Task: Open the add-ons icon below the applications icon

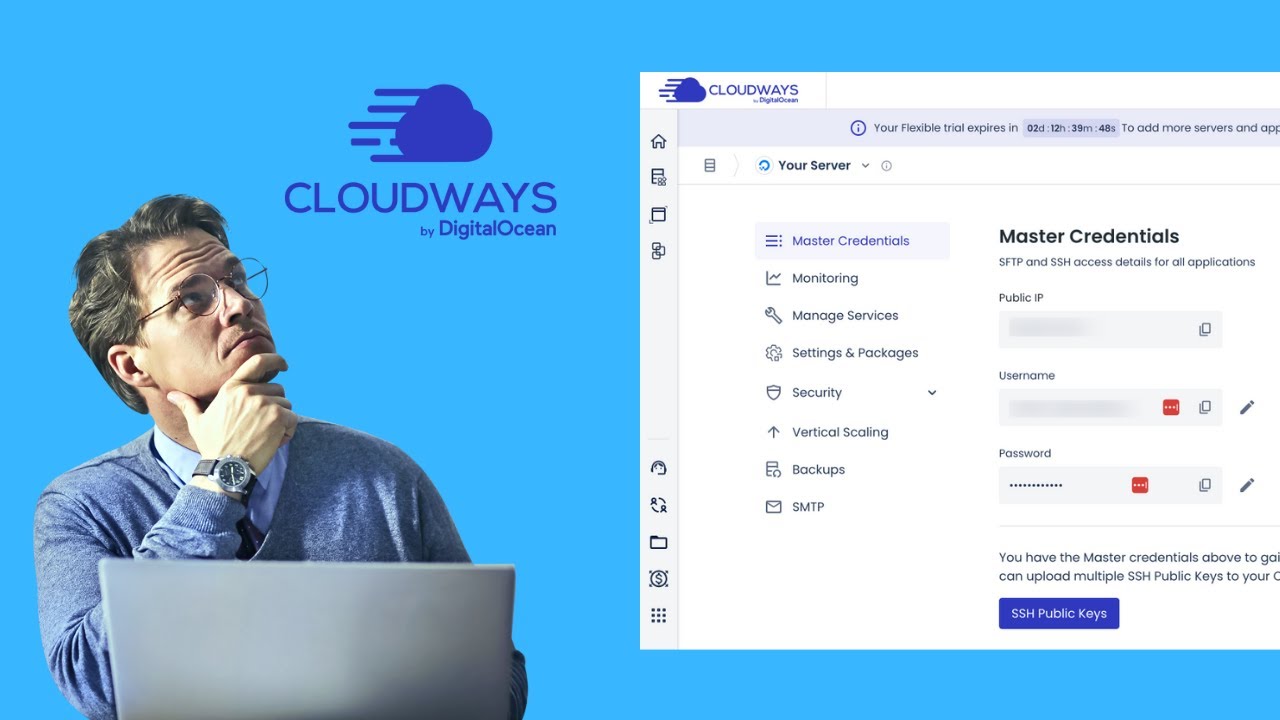Action: (658, 251)
